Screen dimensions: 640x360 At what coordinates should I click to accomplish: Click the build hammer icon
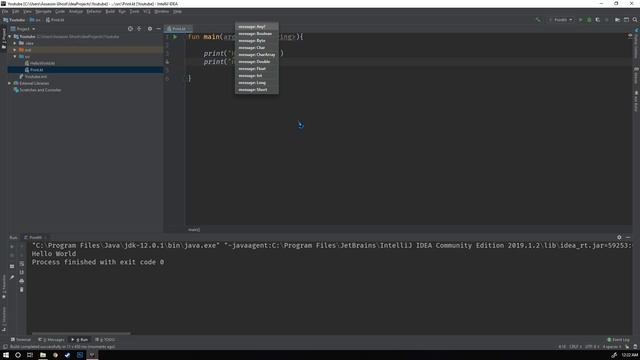point(538,20)
